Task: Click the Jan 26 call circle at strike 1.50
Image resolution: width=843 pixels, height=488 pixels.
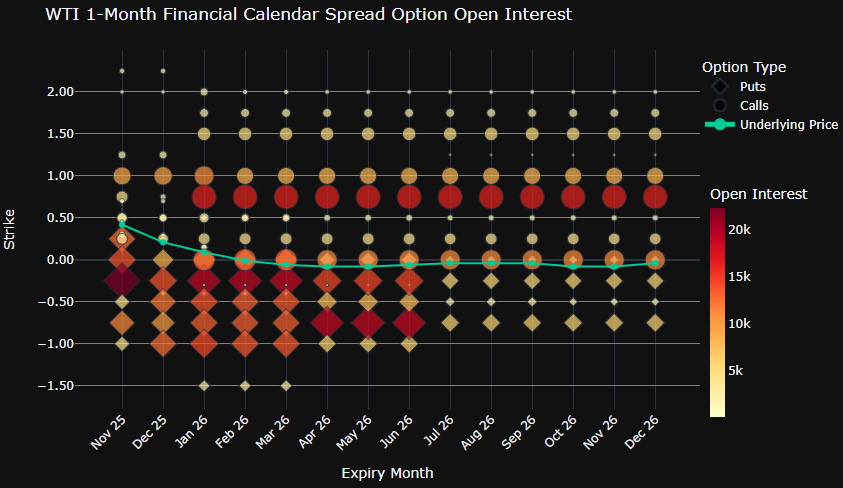Action: click(x=204, y=134)
